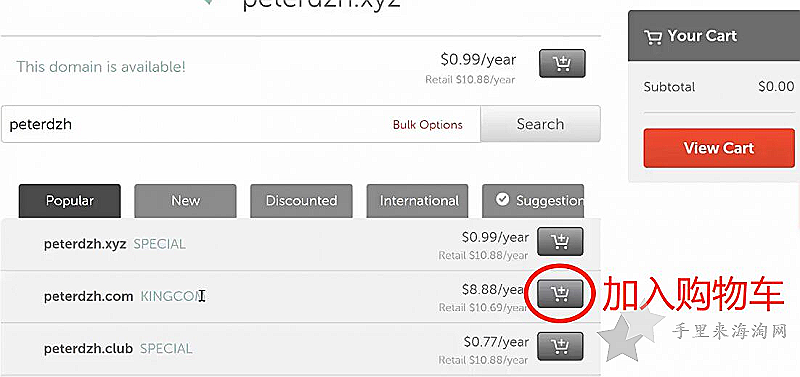This screenshot has height=377, width=800.
Task: Add peterdzh.club to the cart
Action: pyautogui.click(x=560, y=347)
